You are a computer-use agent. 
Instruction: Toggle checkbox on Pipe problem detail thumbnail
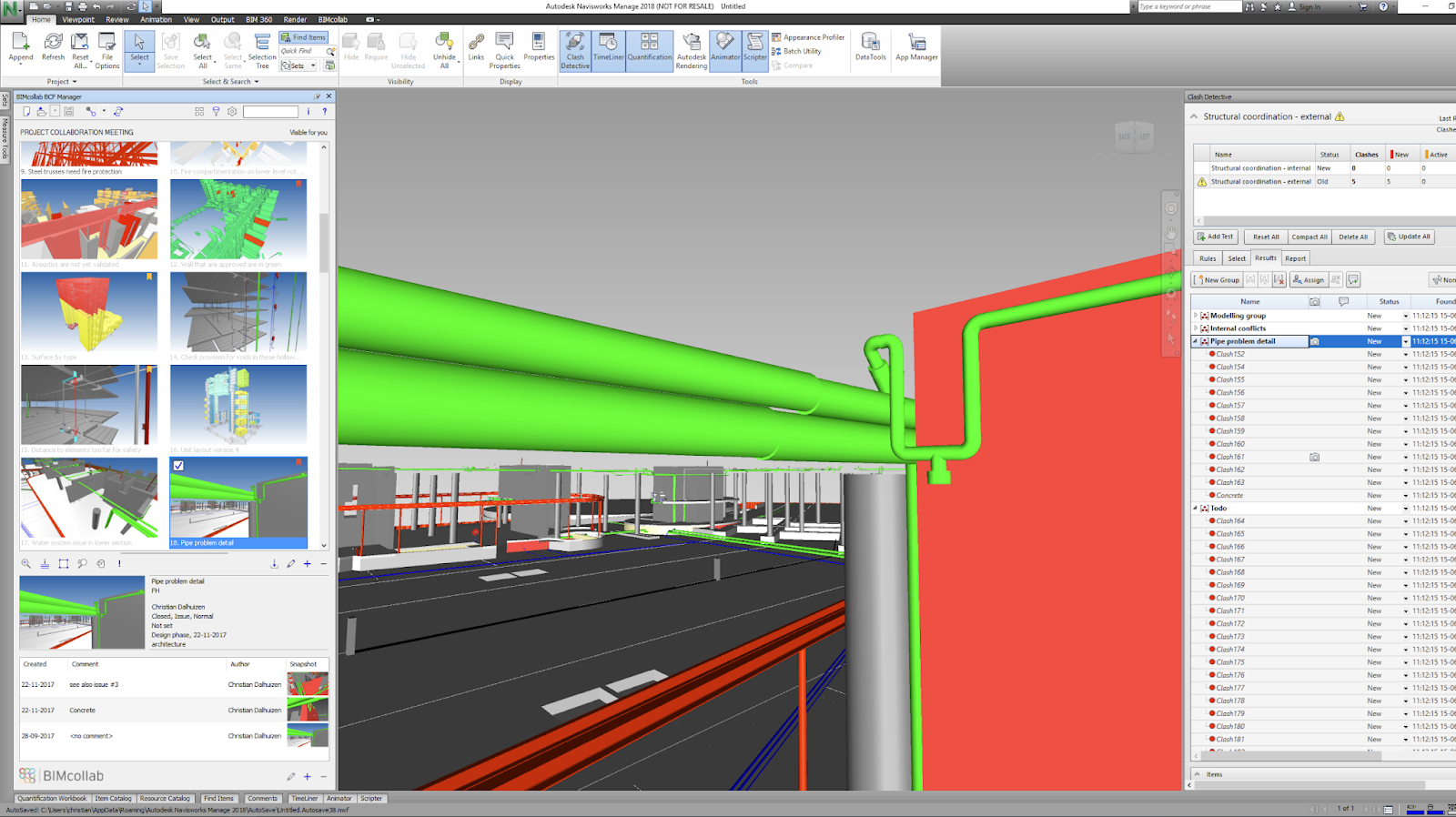178,466
